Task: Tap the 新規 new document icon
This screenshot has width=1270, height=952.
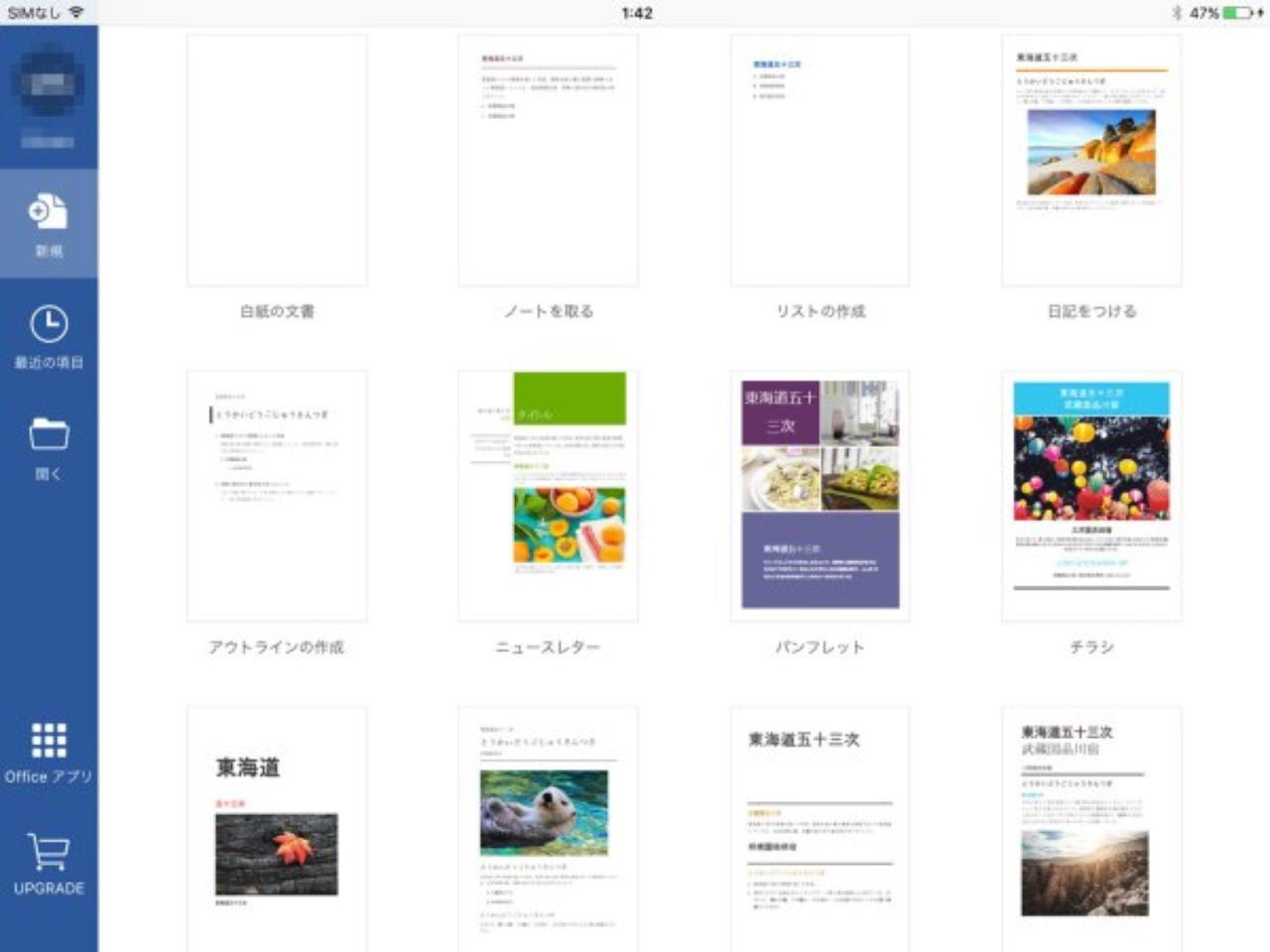Action: tap(49, 211)
